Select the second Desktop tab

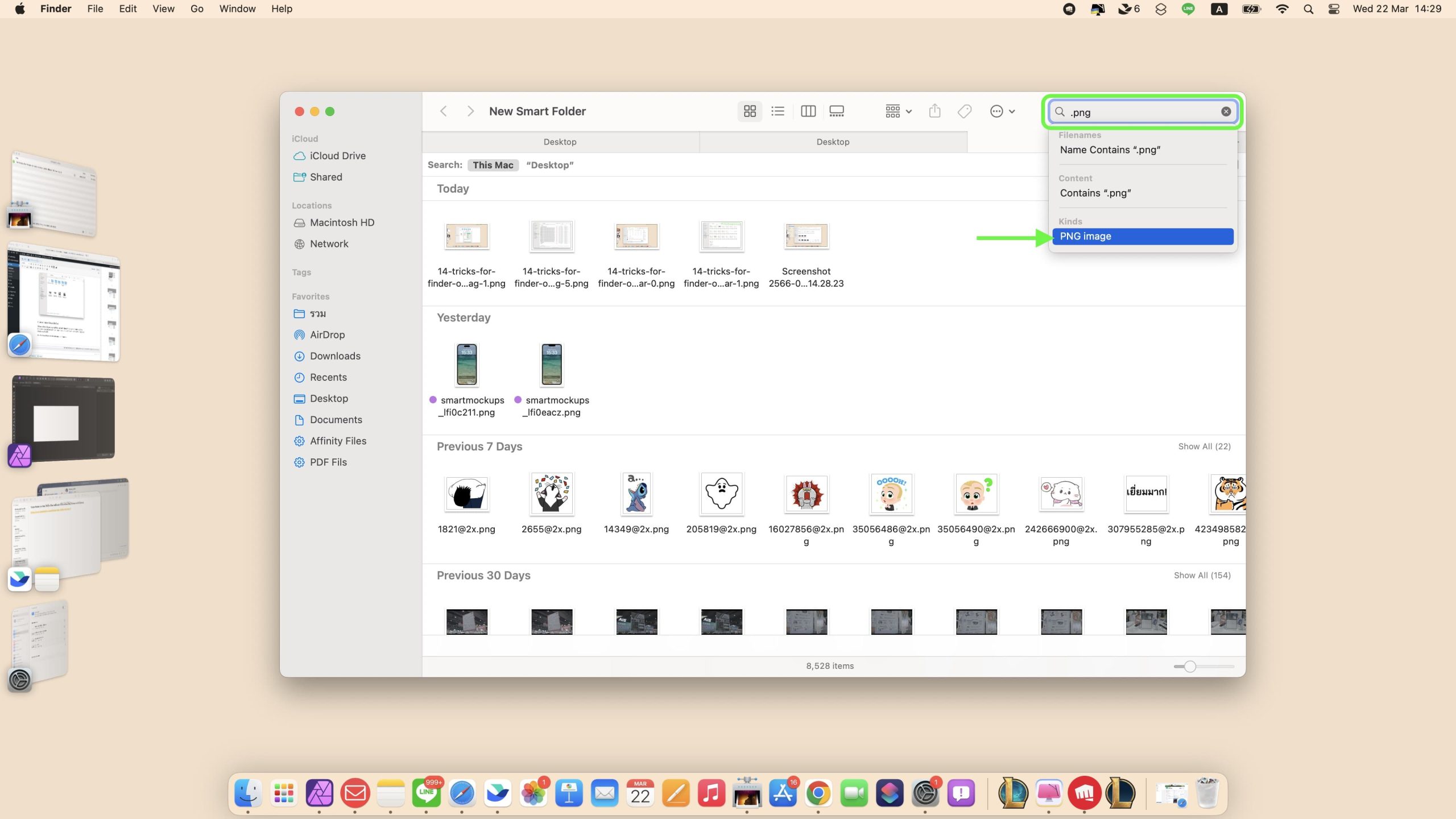point(833,142)
